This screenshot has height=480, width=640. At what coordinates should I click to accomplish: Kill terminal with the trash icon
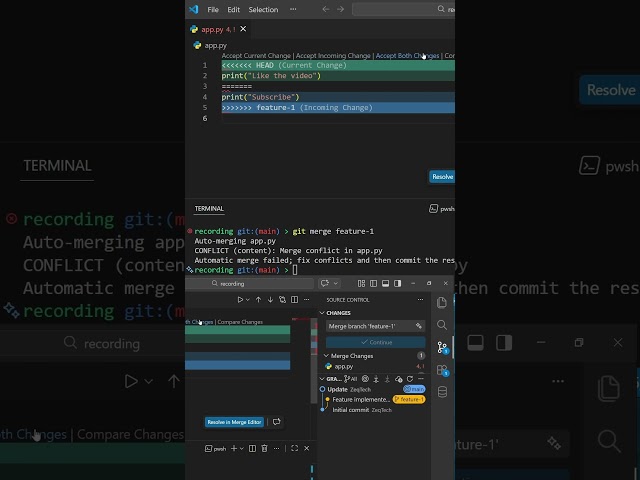click(x=264, y=449)
